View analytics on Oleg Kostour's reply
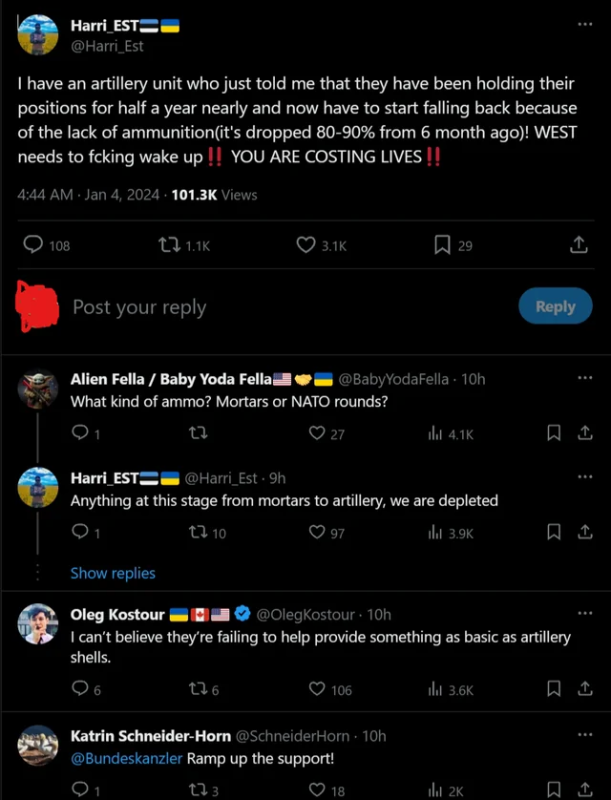Image resolution: width=611 pixels, height=800 pixels. [x=435, y=689]
